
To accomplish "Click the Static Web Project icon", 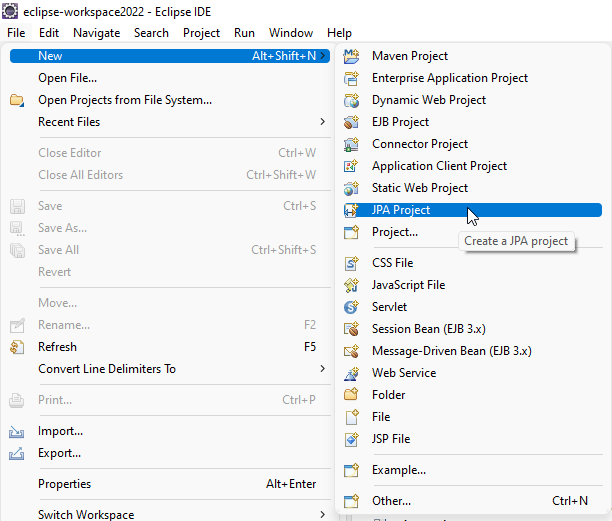I will (x=351, y=188).
